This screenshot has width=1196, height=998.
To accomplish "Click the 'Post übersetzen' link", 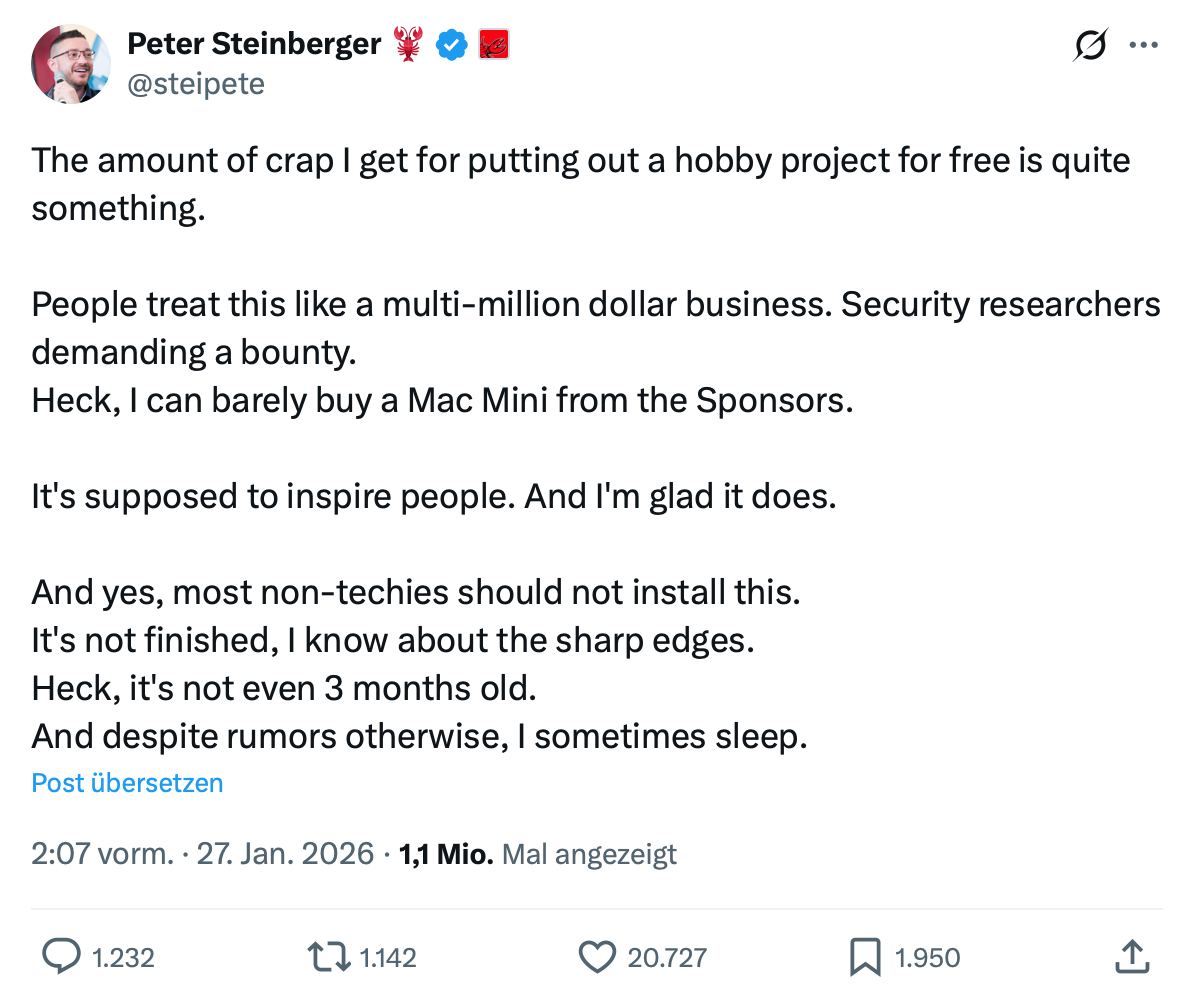I will [127, 783].
